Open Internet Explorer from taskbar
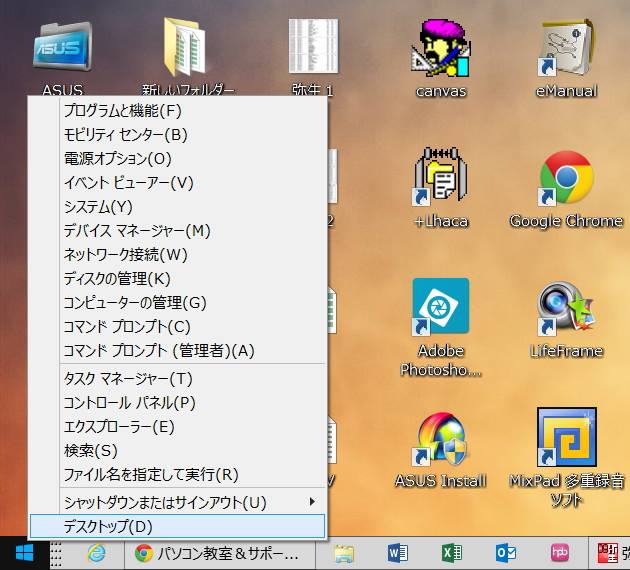The width and height of the screenshot is (630, 570). pyautogui.click(x=96, y=554)
